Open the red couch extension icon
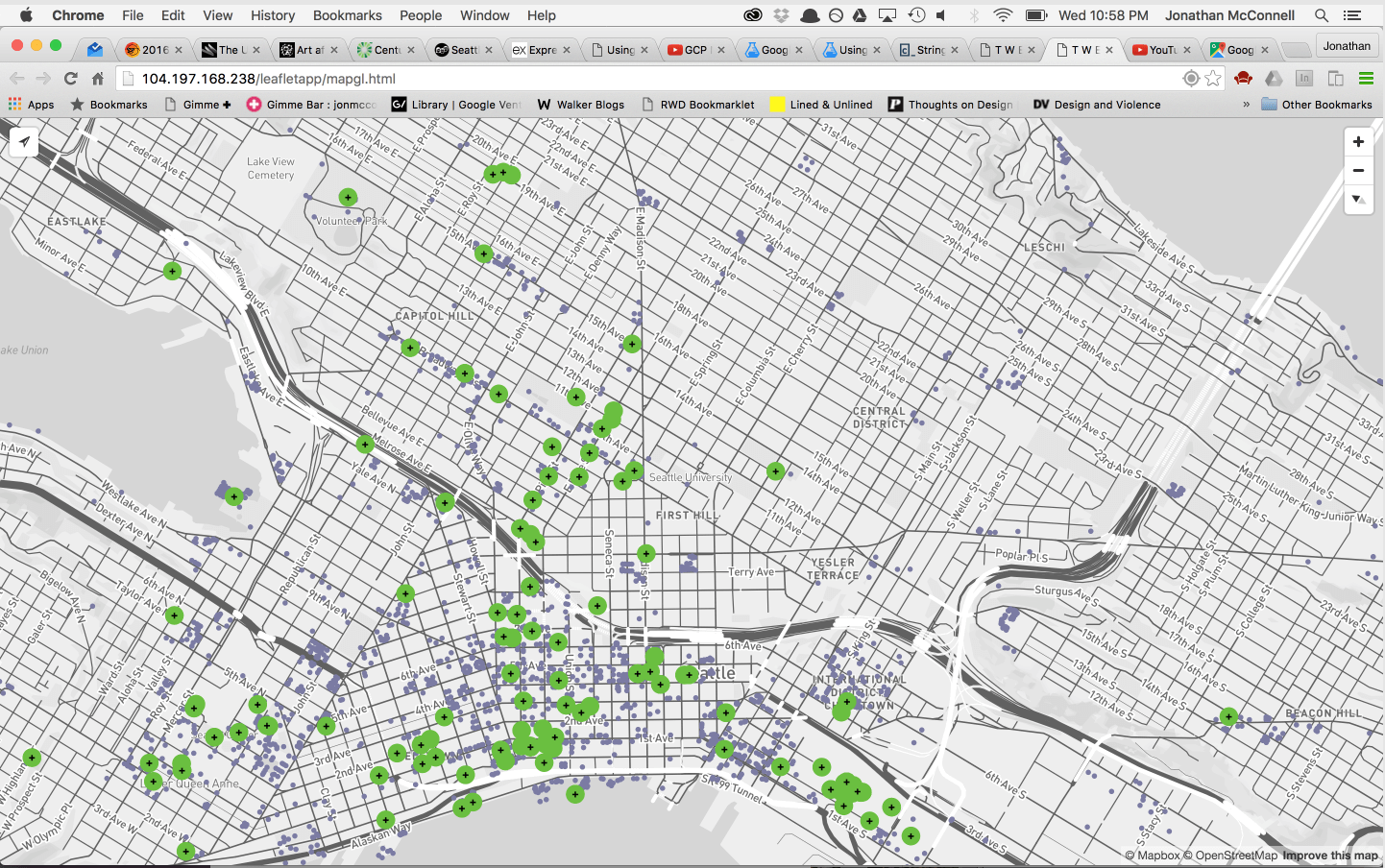The image size is (1385, 868). pyautogui.click(x=1244, y=79)
